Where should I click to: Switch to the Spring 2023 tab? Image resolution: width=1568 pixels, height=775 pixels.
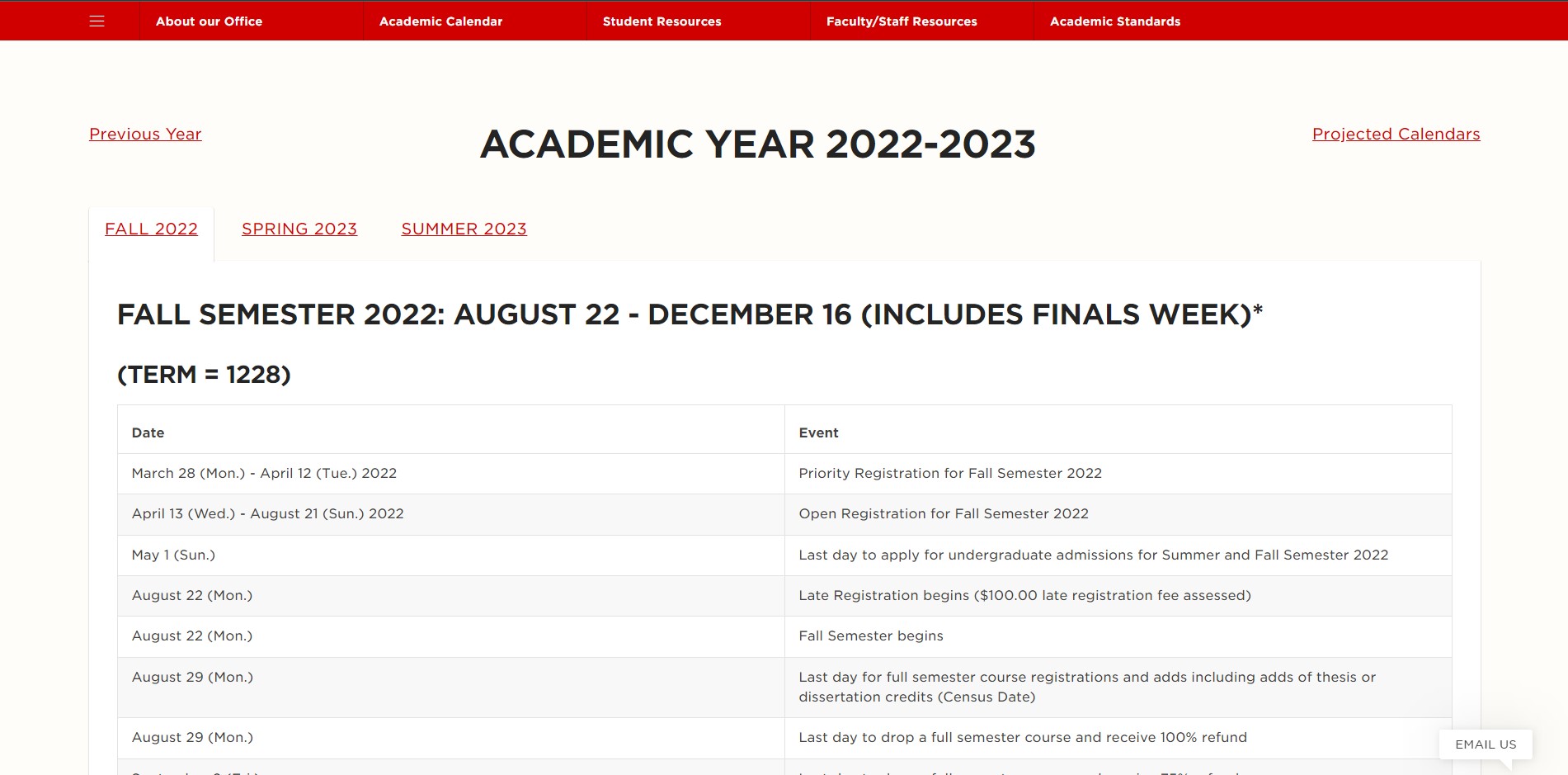299,229
